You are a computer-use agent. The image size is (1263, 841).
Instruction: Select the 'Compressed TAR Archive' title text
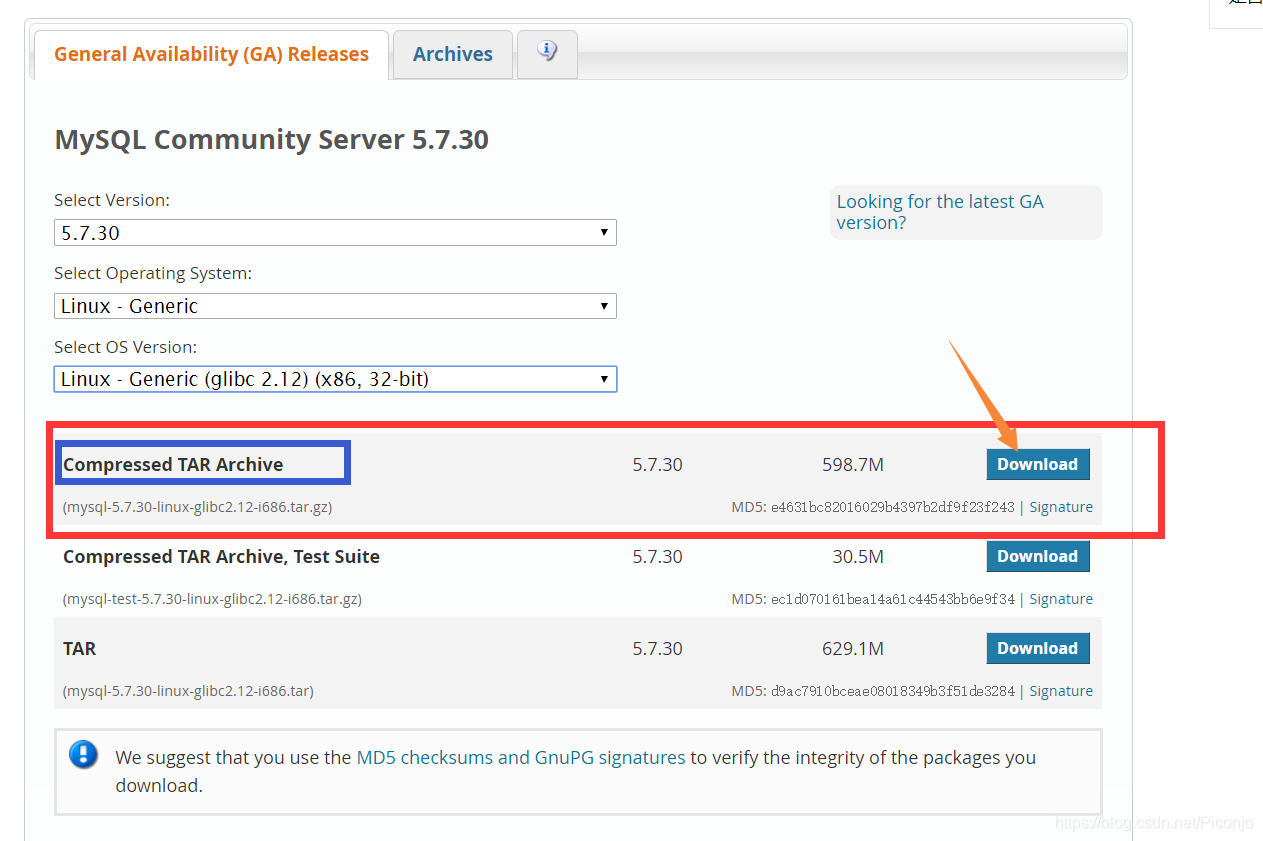(x=173, y=464)
